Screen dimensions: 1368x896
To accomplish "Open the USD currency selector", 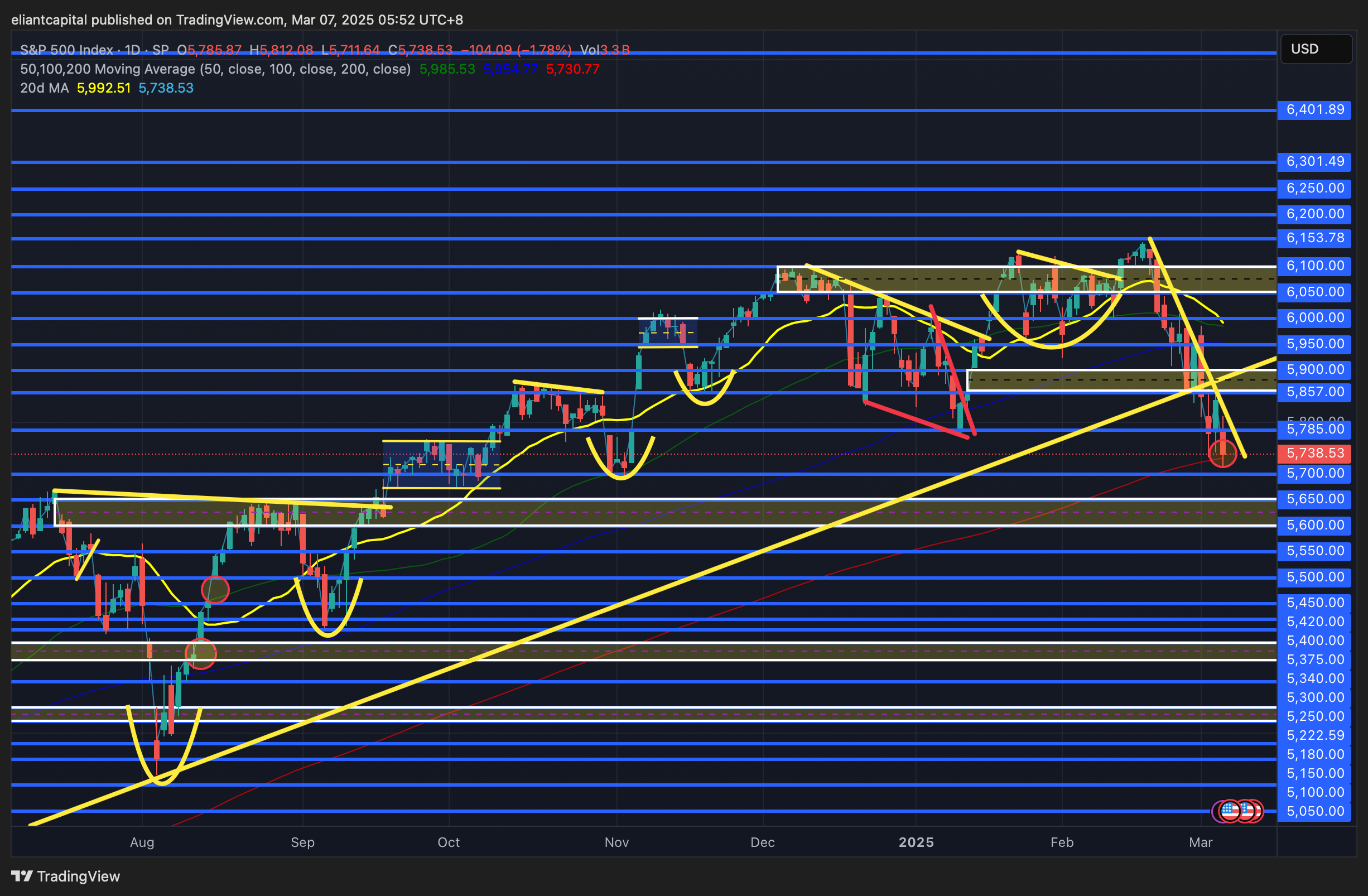I will pos(1316,49).
